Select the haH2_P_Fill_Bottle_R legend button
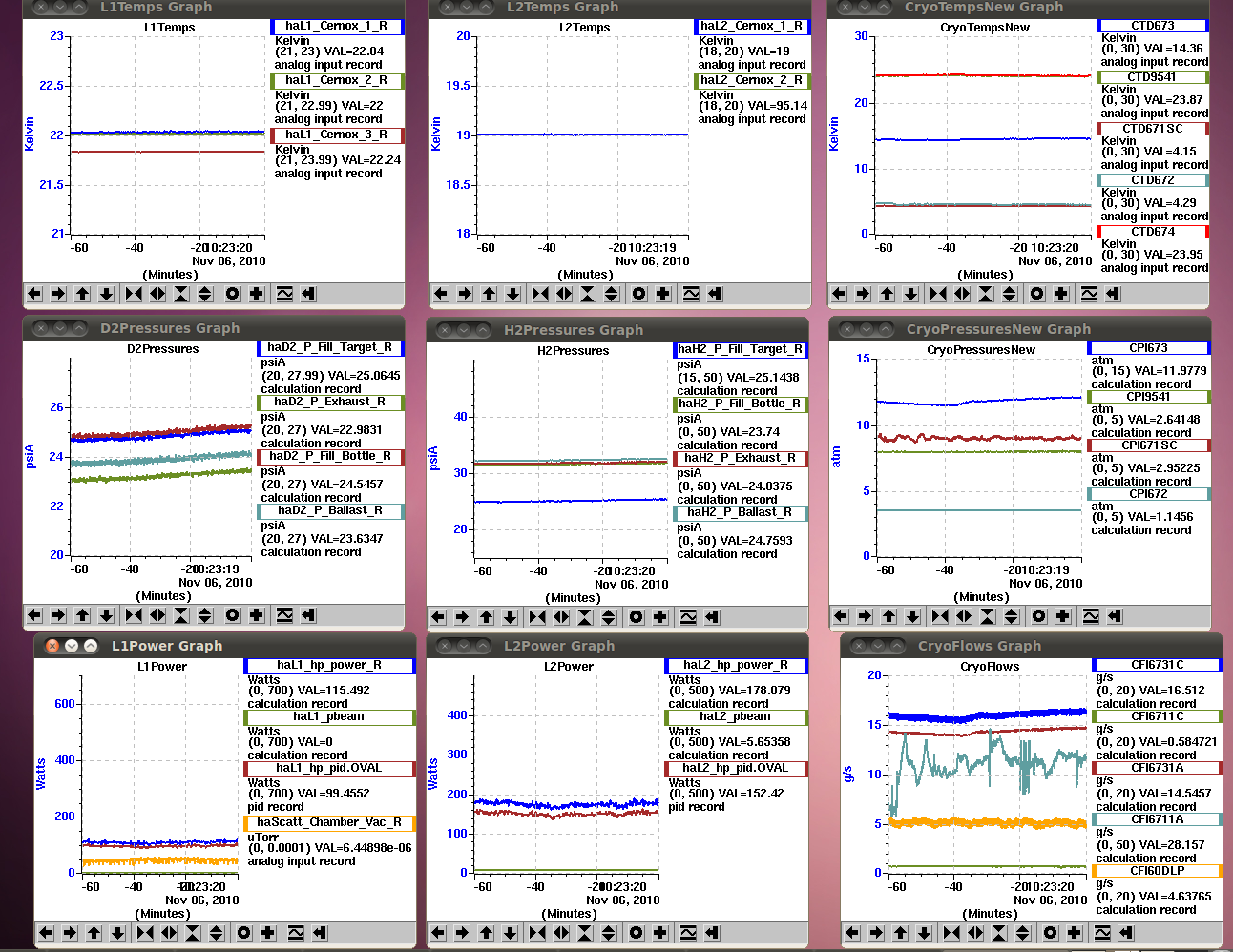 click(741, 404)
